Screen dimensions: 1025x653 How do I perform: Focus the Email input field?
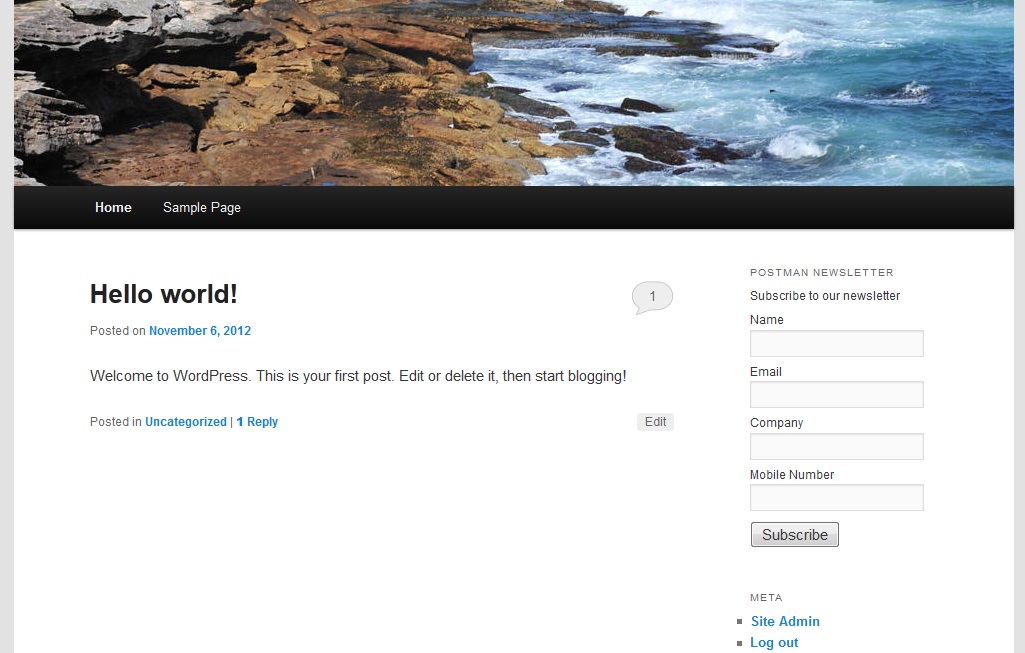[837, 395]
